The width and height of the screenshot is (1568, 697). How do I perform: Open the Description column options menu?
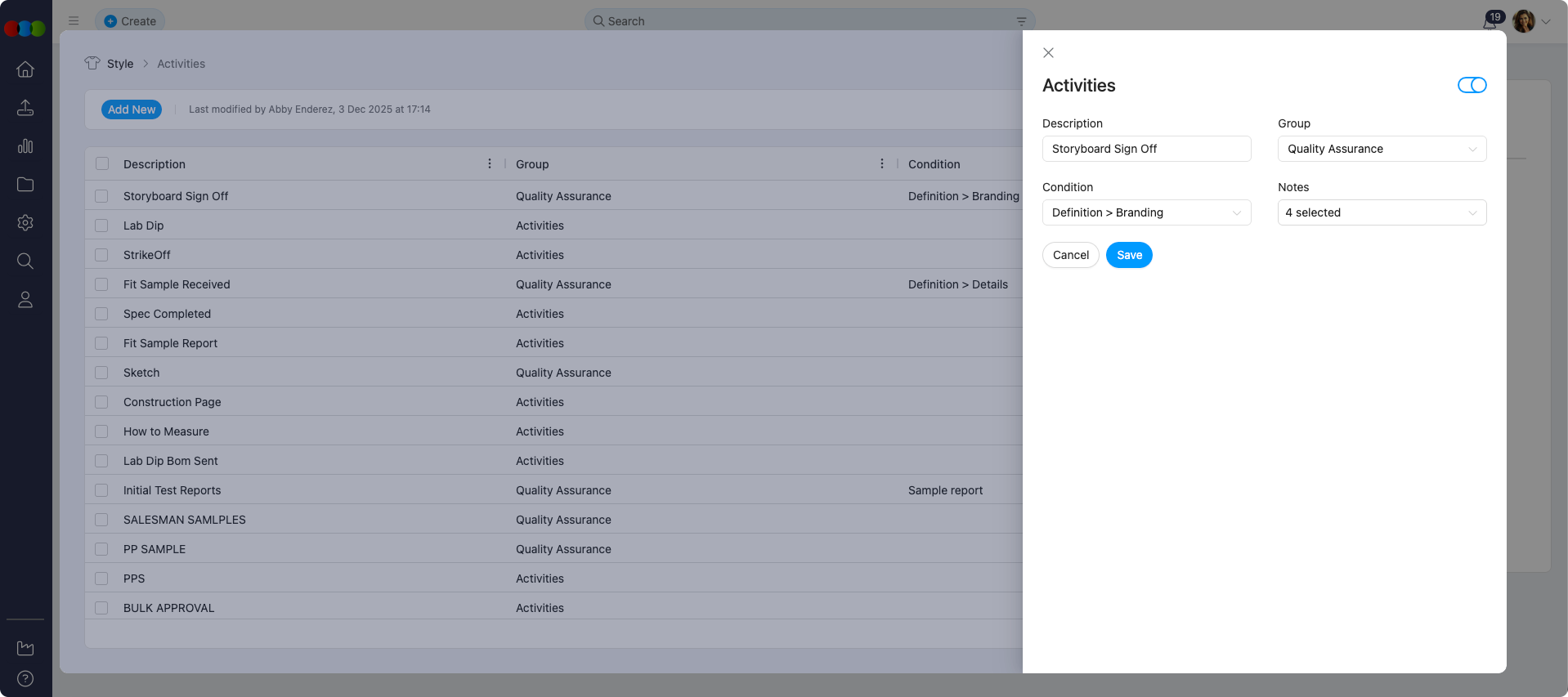[490, 163]
